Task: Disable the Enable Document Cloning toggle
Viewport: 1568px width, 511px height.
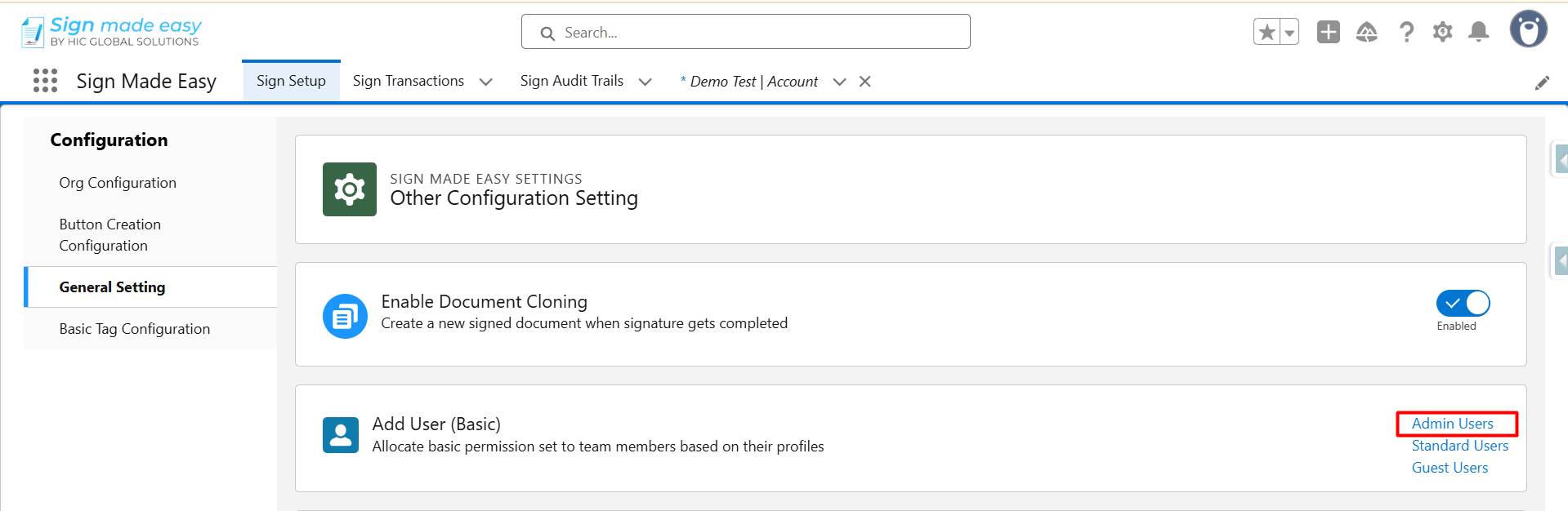Action: (1463, 304)
